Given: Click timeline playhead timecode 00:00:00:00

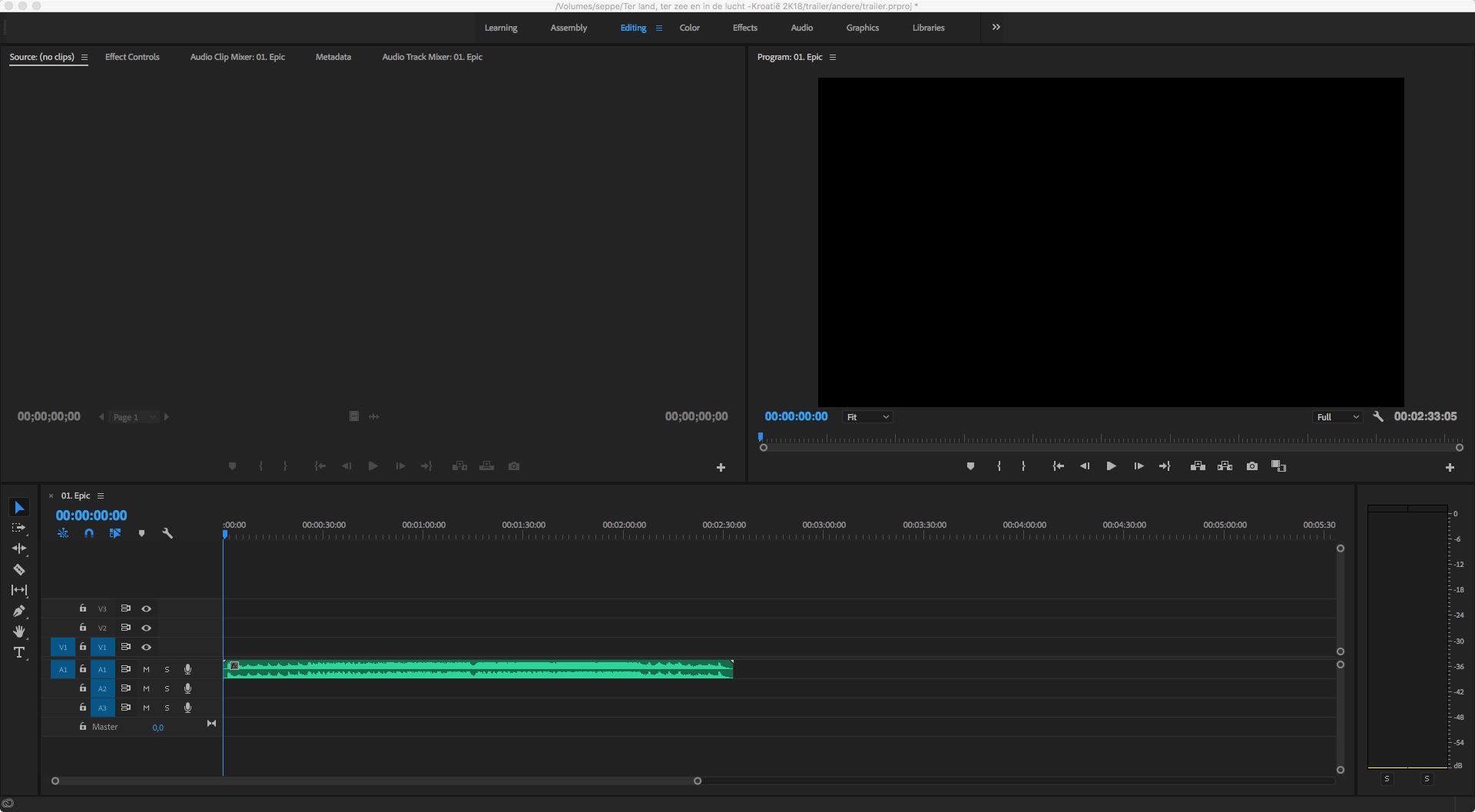Looking at the screenshot, I should pos(91,515).
